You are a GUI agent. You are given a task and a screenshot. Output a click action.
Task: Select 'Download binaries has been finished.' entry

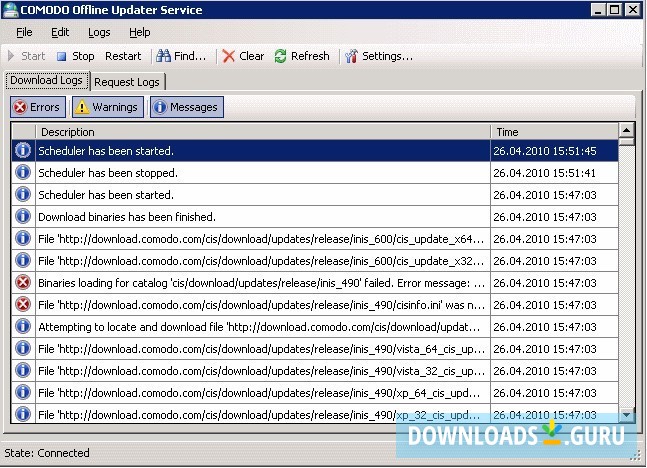point(315,217)
